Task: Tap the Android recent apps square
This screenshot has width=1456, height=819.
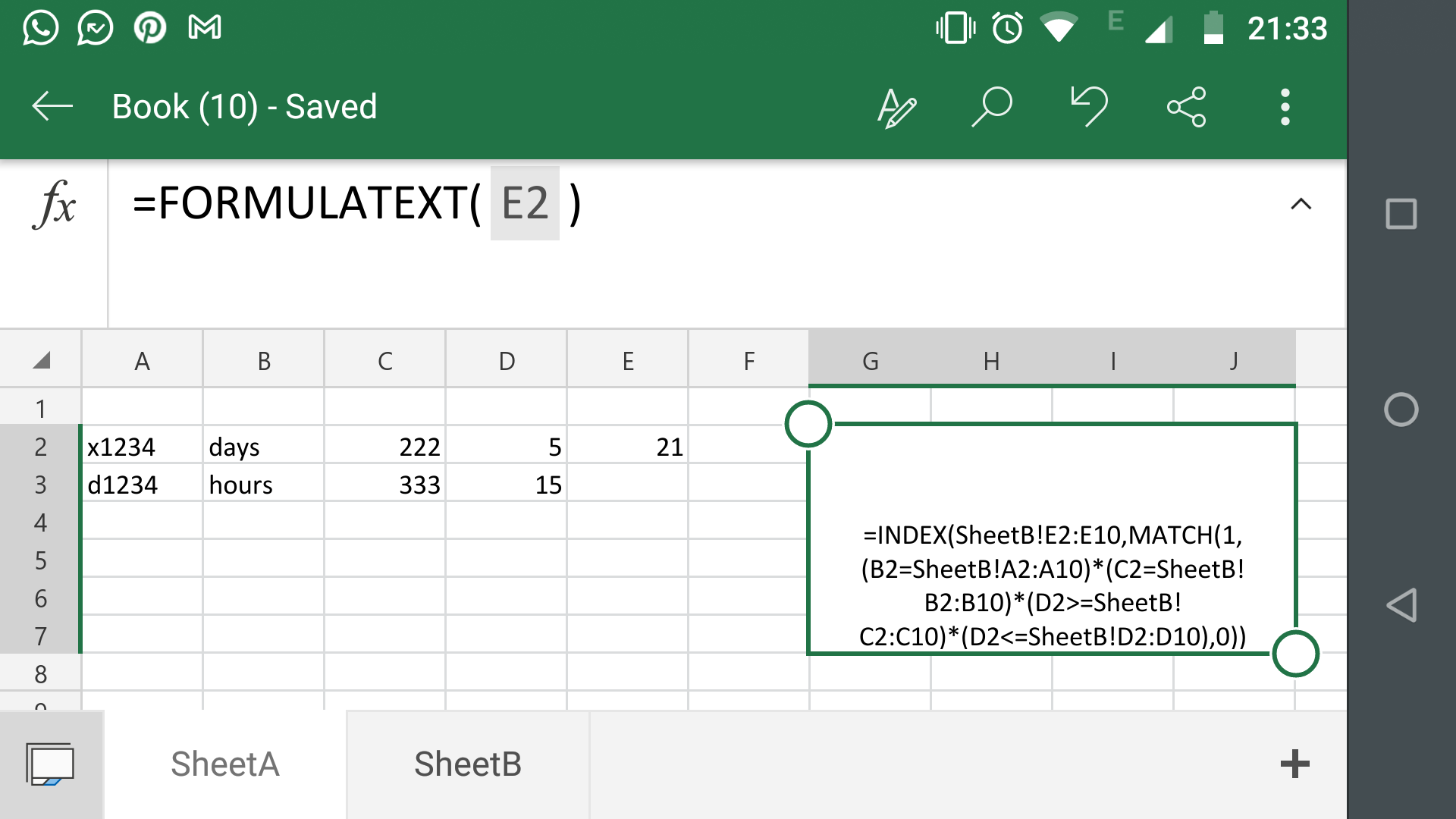Action: tap(1401, 214)
